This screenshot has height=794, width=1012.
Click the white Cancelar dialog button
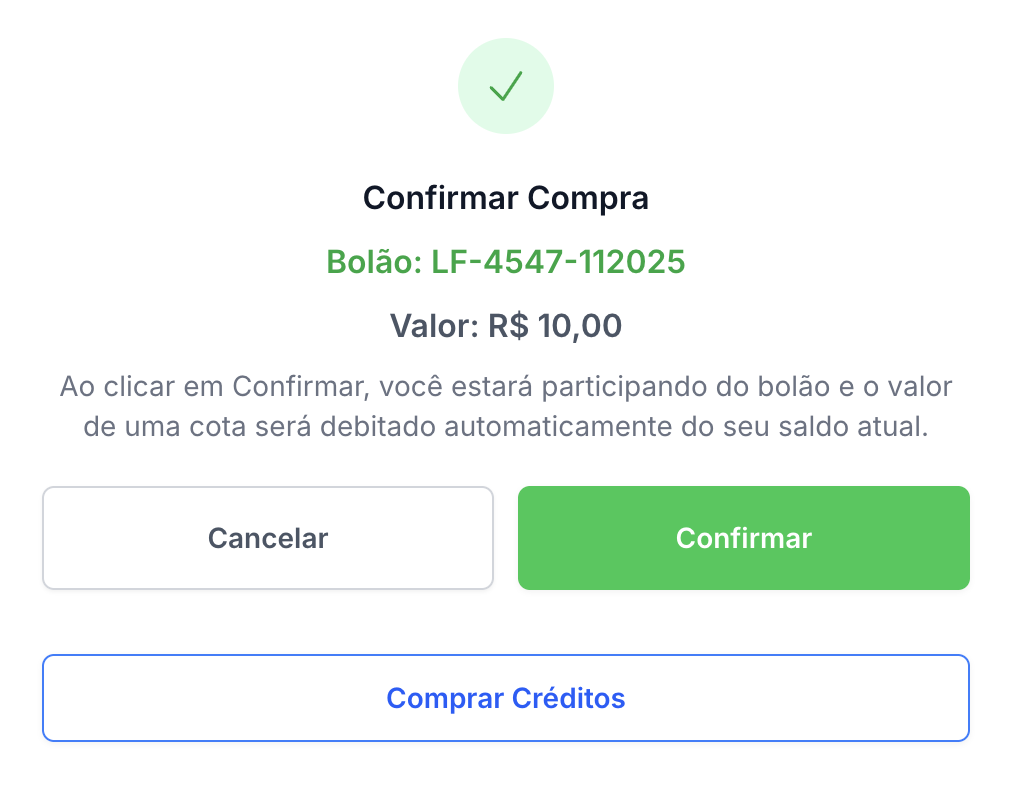(x=267, y=537)
